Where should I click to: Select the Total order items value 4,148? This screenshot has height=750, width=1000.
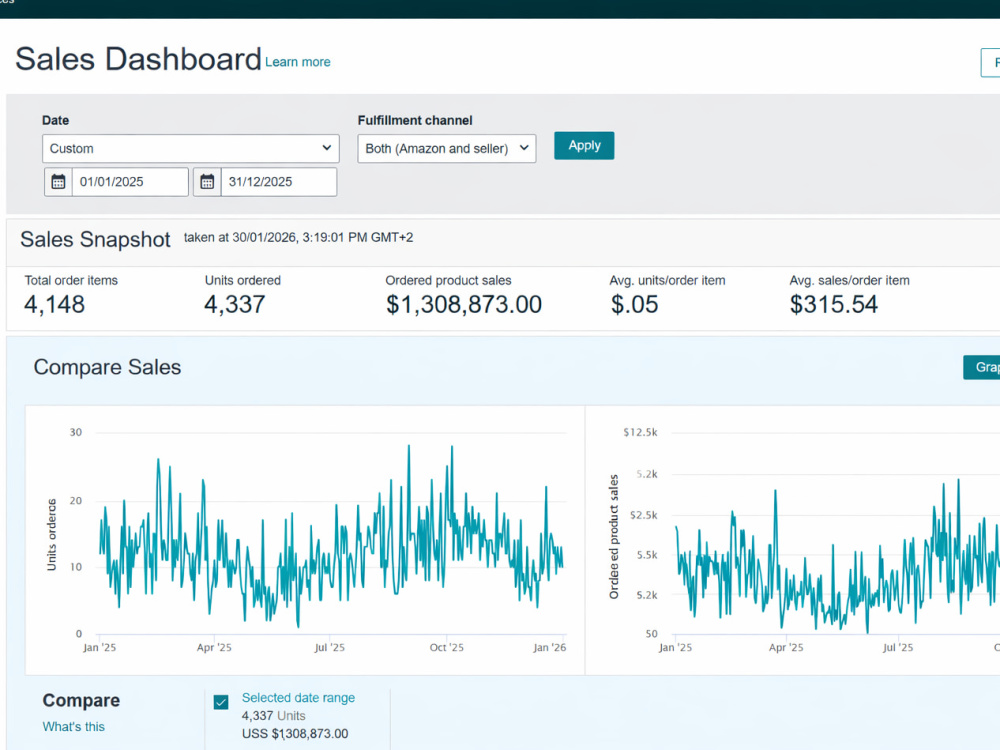[54, 304]
